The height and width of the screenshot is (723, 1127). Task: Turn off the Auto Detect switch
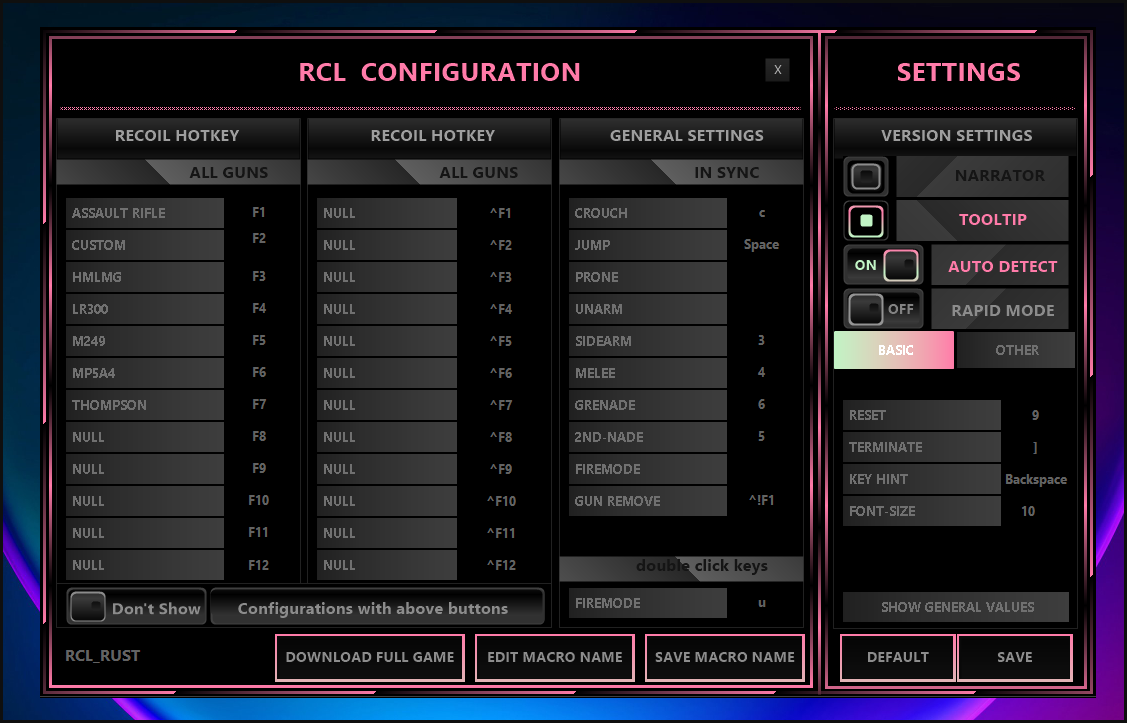click(883, 266)
